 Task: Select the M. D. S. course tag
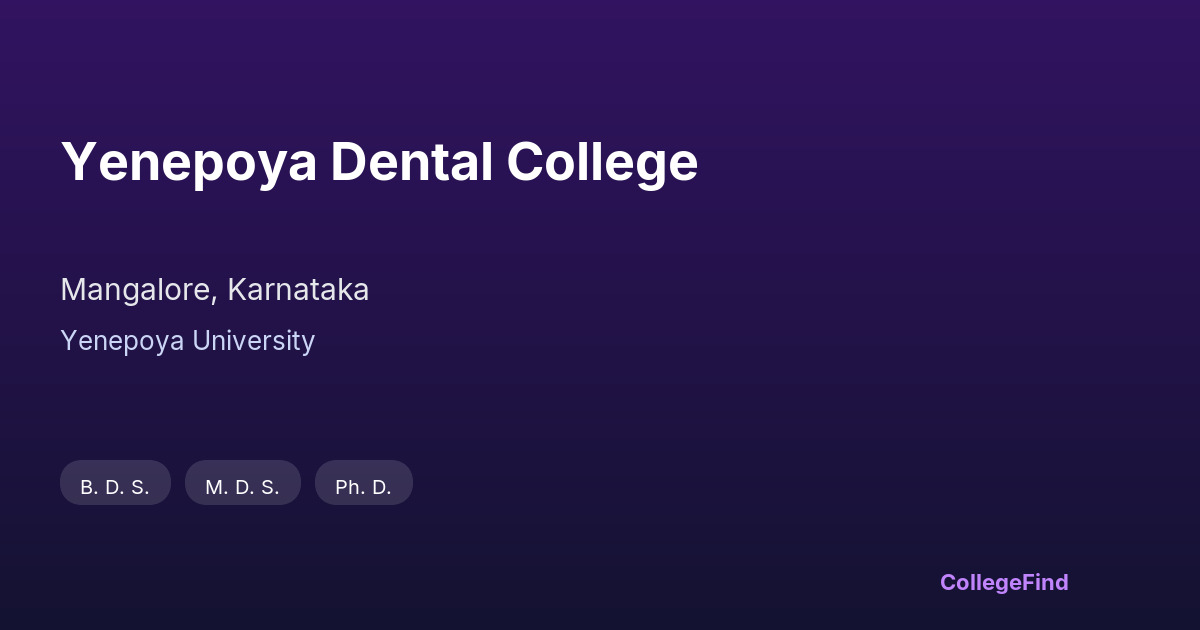coord(242,487)
